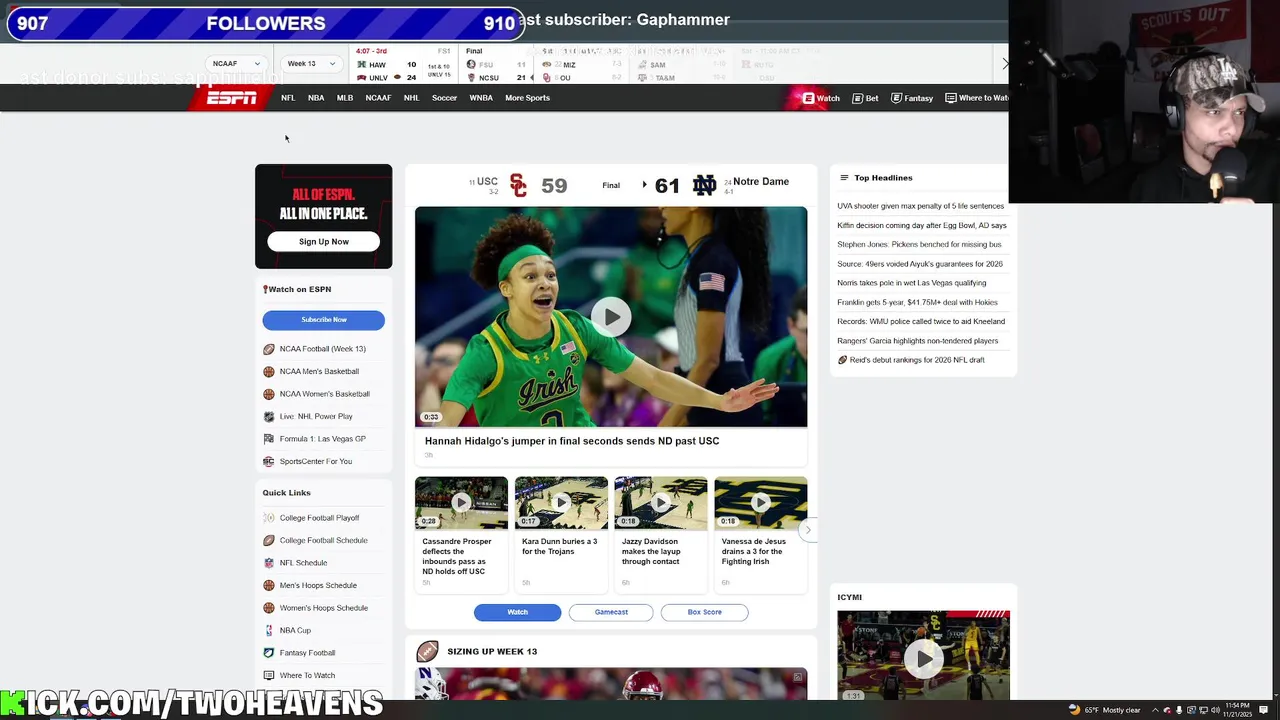Open the NCAAF menu in navigation bar
This screenshot has width=1280, height=720.
pyautogui.click(x=378, y=98)
